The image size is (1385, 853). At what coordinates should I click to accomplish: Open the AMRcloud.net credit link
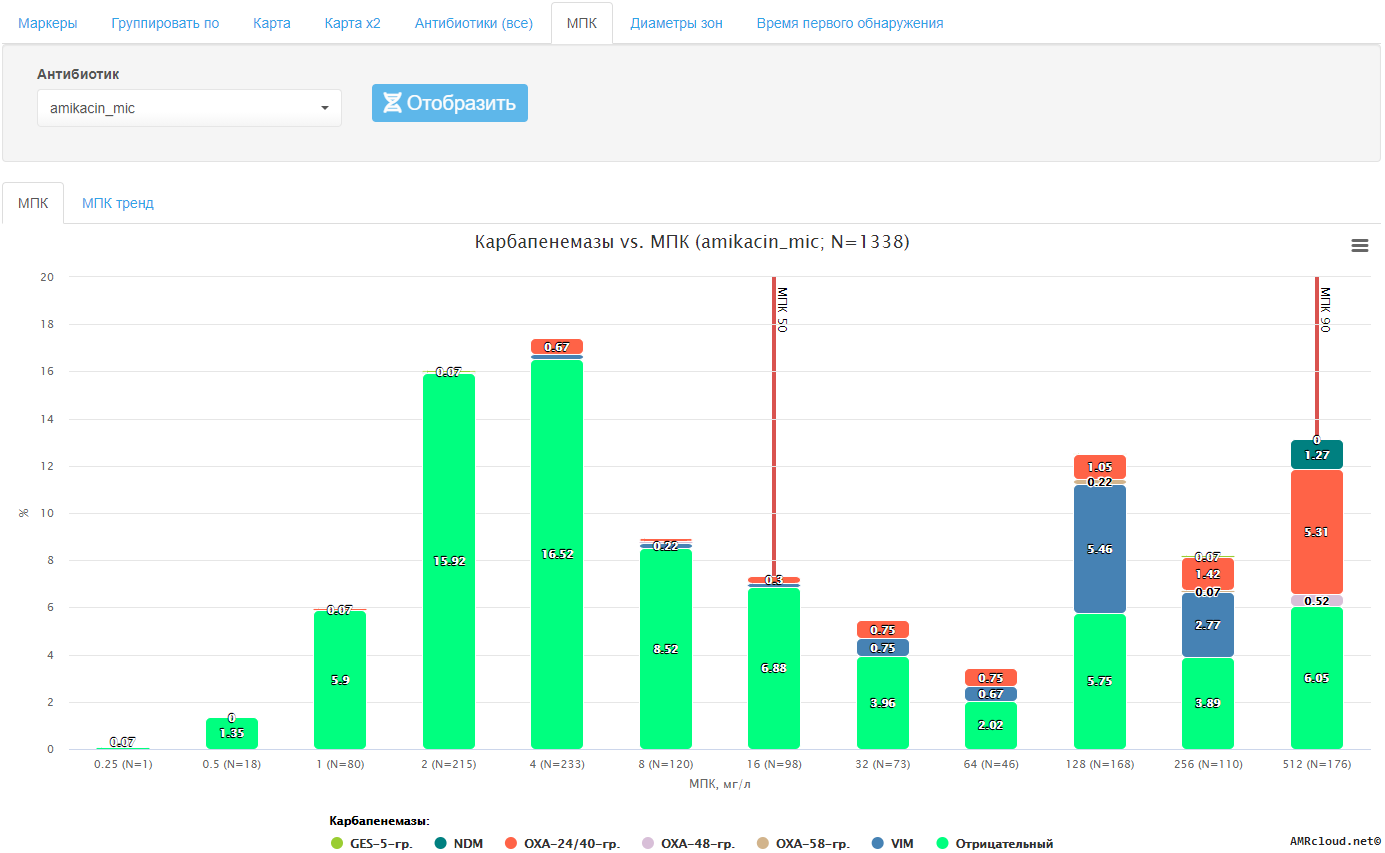(1335, 843)
